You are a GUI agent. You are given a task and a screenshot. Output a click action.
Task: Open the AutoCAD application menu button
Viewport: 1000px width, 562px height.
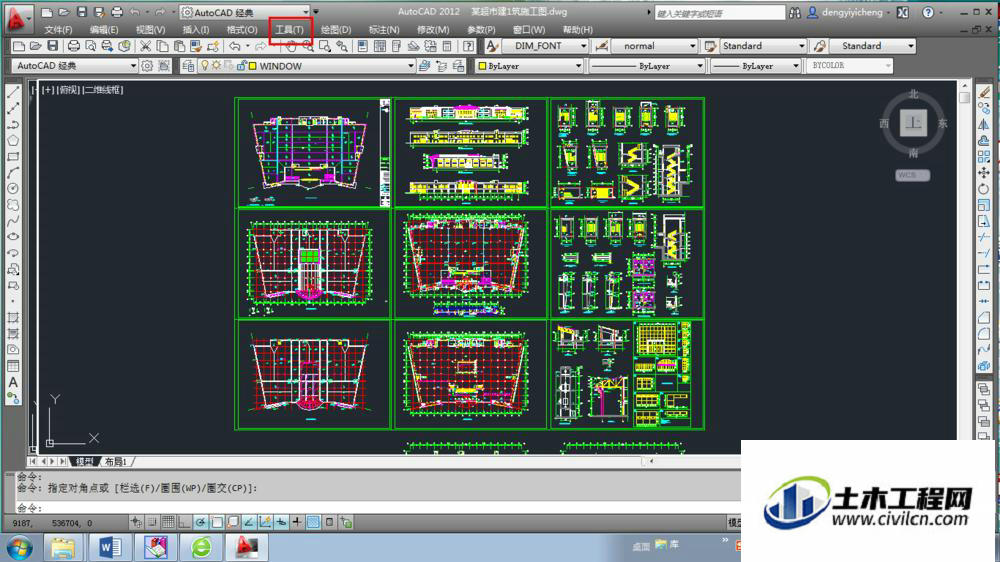[17, 18]
